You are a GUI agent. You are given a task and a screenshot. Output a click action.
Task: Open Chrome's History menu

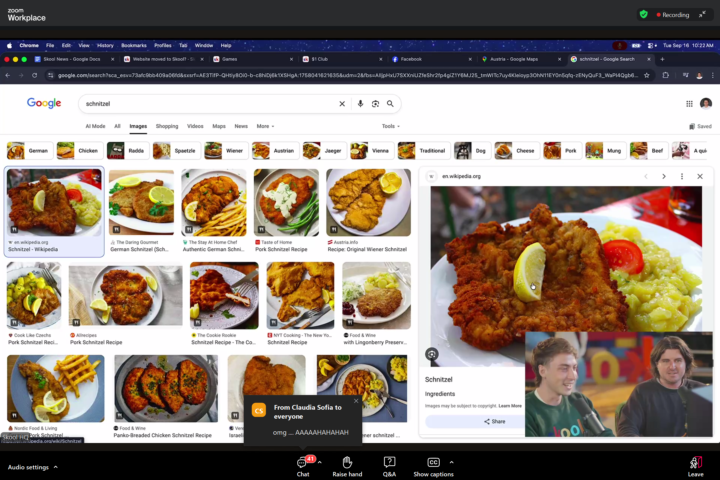[x=105, y=45]
